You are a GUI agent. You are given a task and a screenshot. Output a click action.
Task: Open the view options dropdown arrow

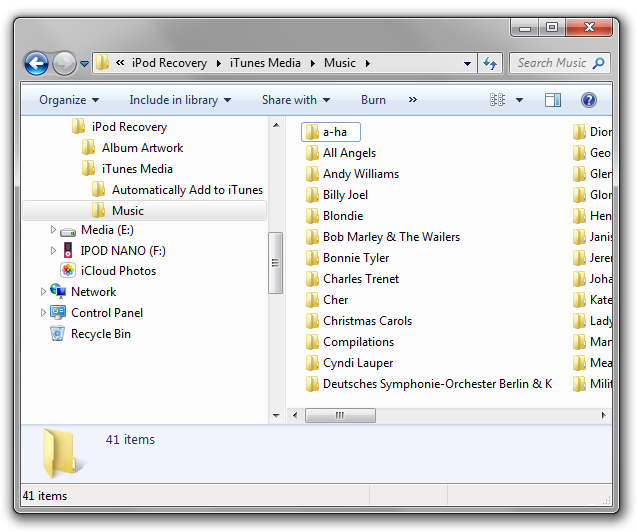click(x=519, y=100)
